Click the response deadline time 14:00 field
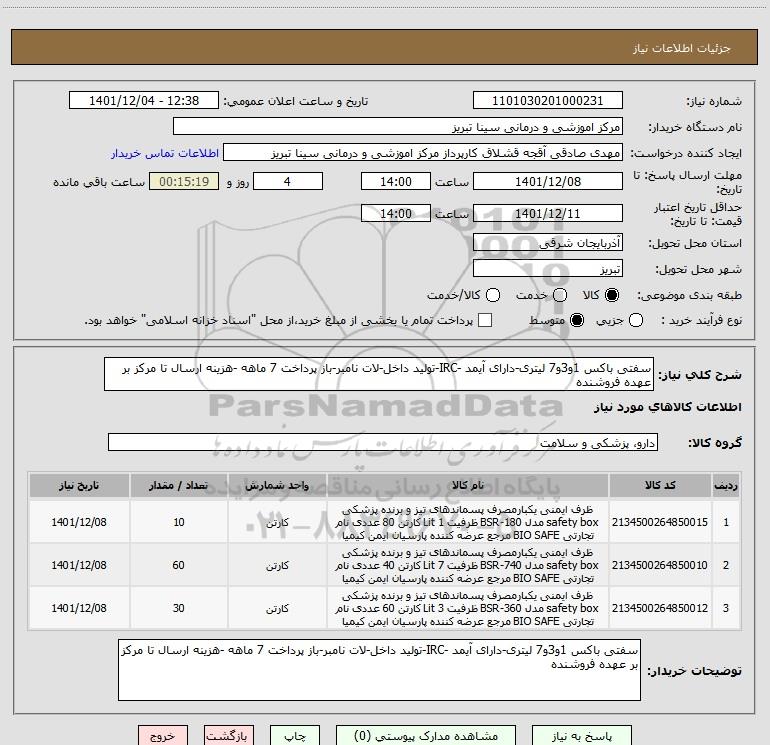 click(x=396, y=181)
